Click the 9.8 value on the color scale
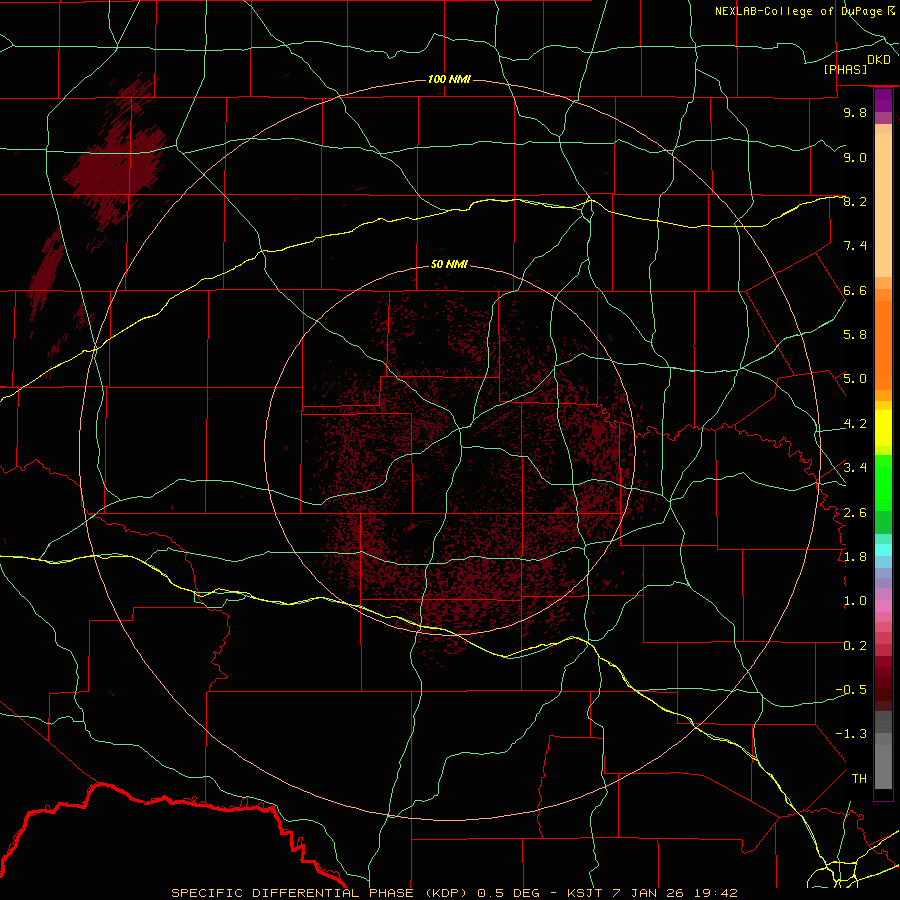Viewport: 900px width, 900px height. click(855, 112)
